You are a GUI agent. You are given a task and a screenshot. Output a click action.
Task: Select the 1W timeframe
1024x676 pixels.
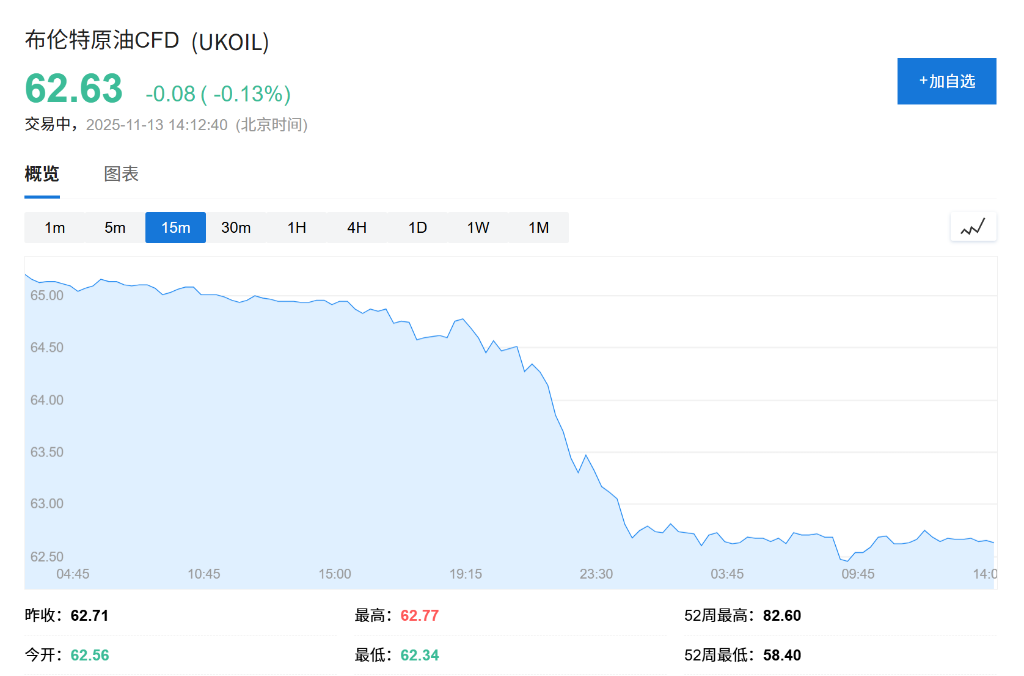point(478,227)
